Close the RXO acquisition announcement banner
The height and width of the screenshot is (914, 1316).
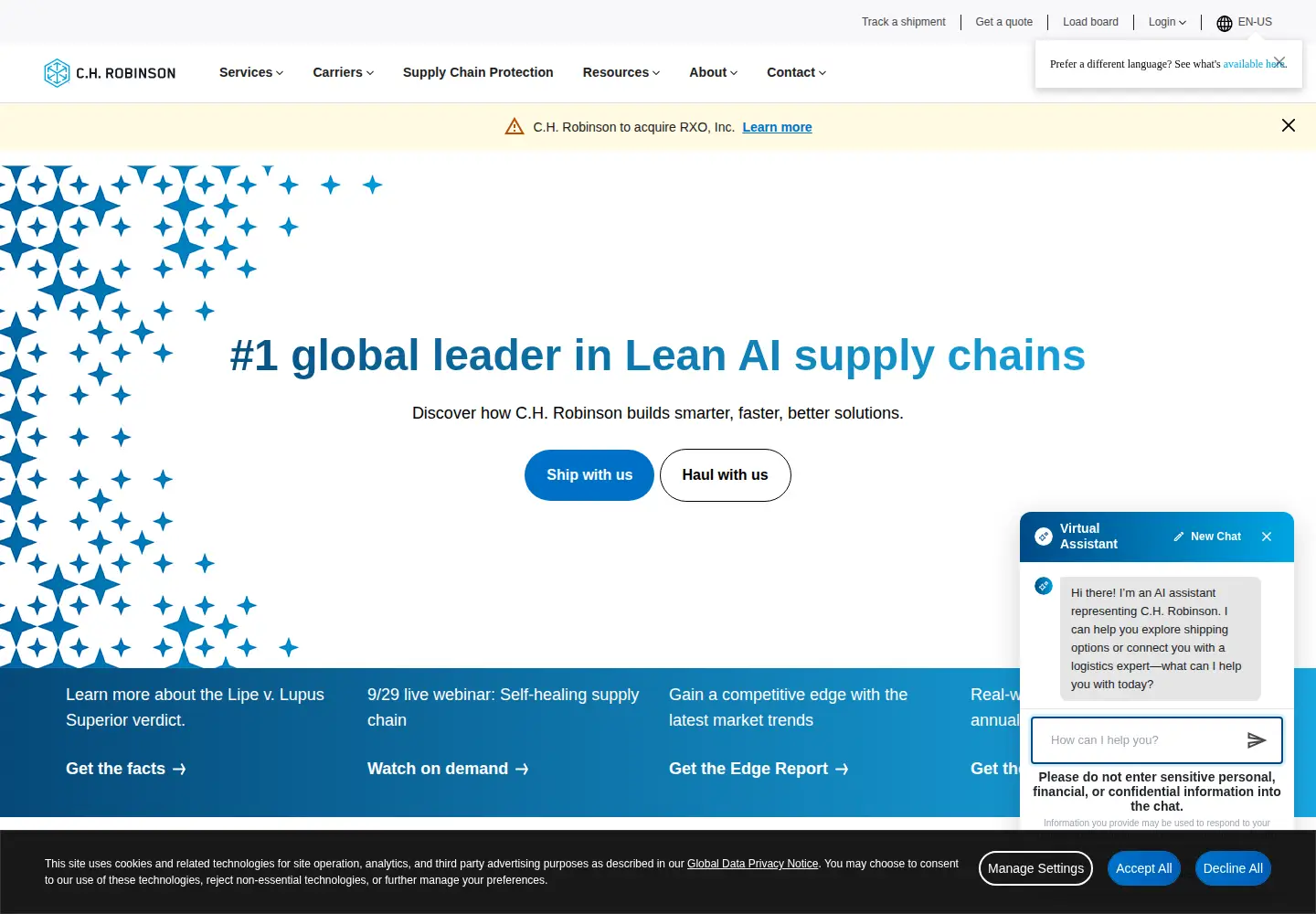1289,125
